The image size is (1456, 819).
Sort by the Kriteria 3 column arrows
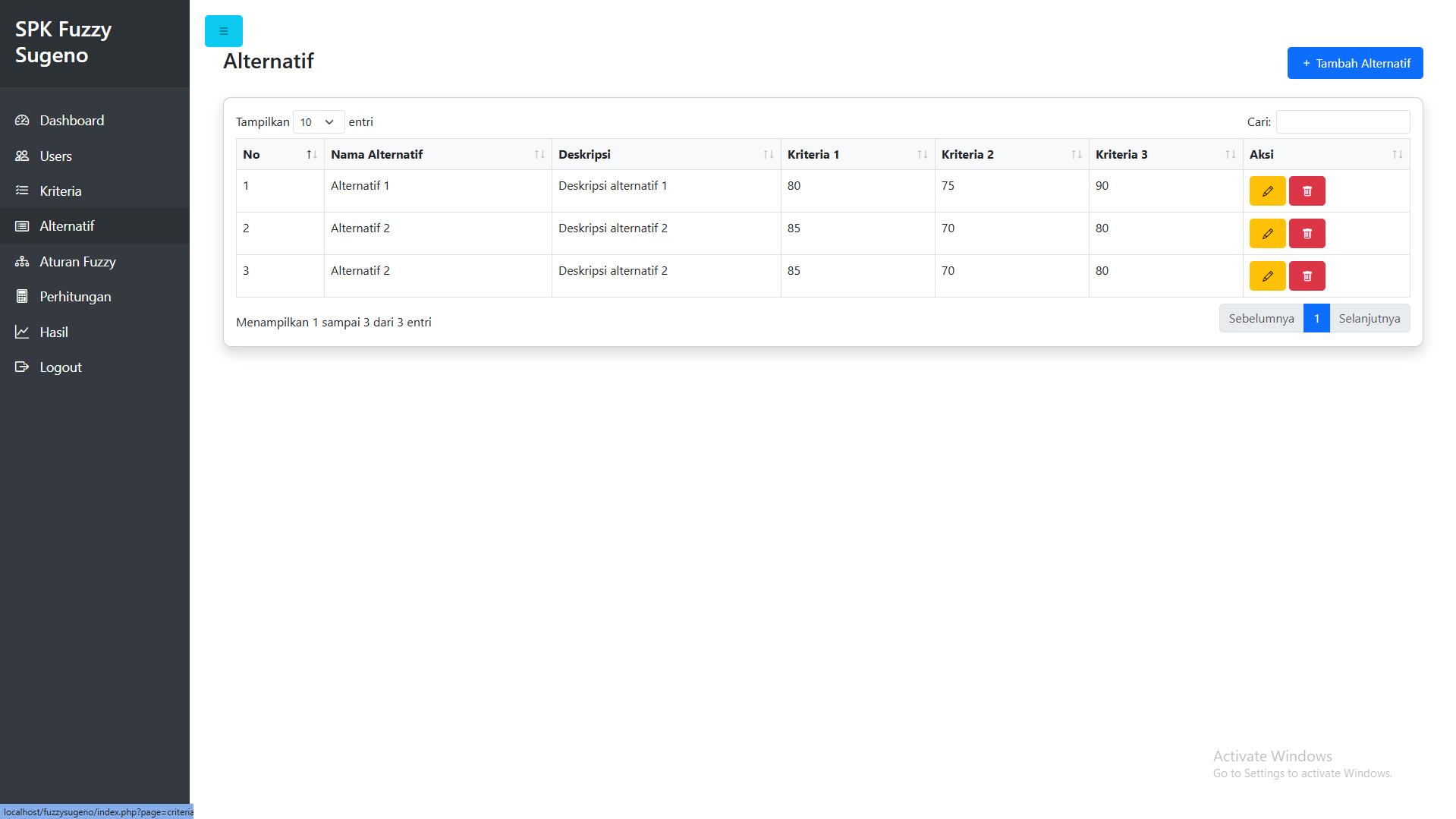(1231, 155)
